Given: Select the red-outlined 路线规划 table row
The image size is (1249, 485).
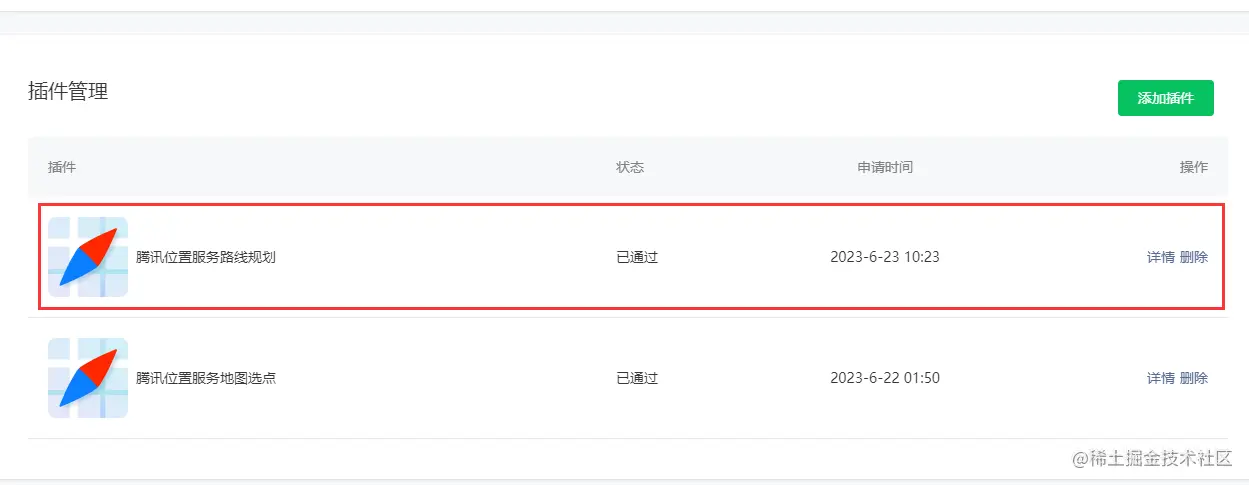Looking at the screenshot, I should 632,256.
